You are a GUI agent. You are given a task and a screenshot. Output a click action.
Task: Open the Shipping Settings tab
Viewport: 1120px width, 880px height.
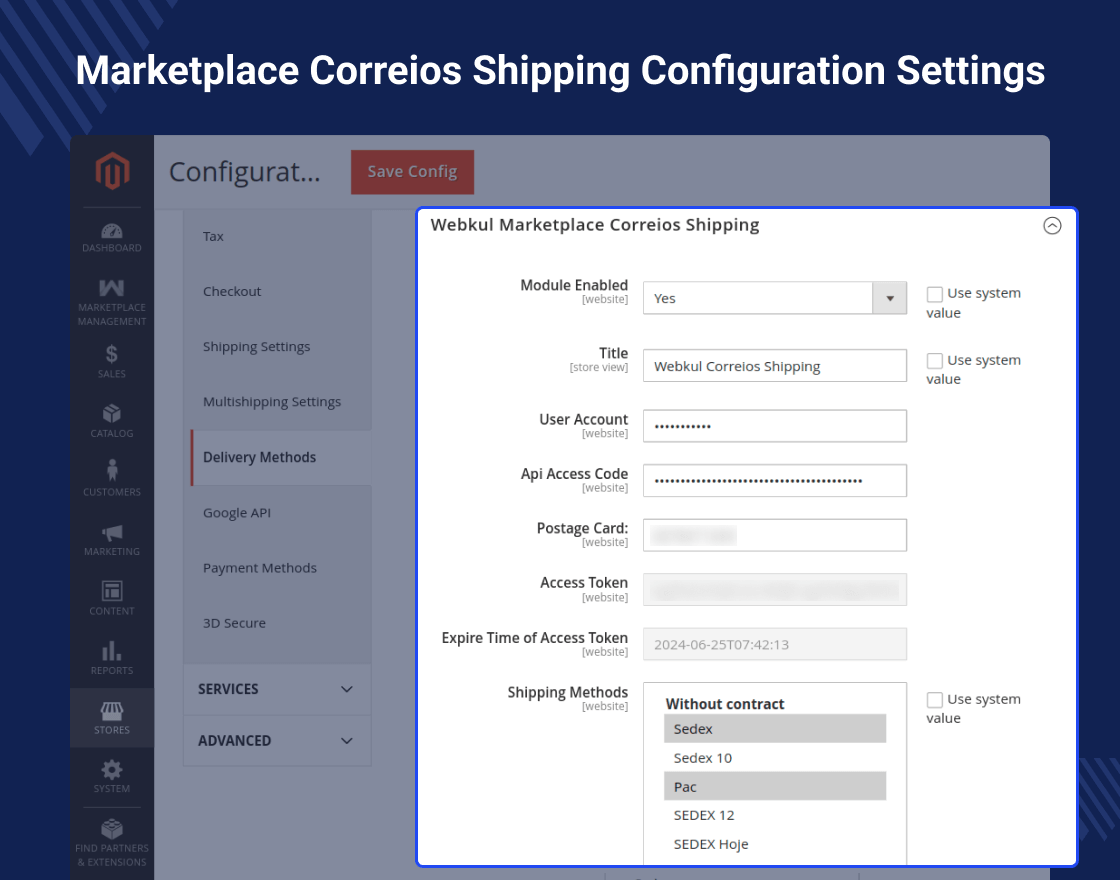pos(277,346)
